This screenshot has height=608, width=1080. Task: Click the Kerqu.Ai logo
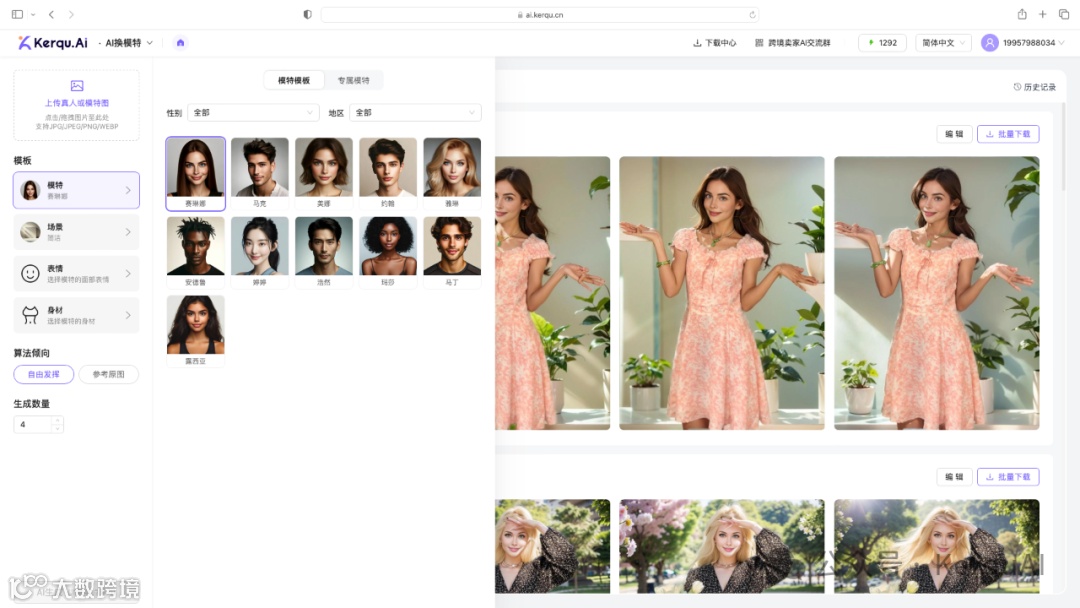coord(53,43)
